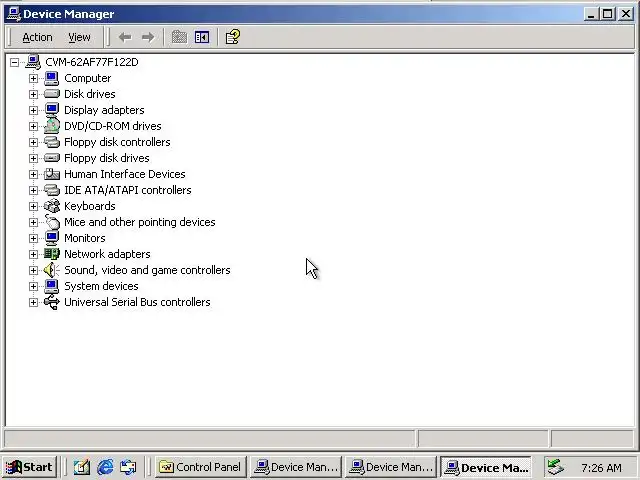640x480 pixels.
Task: Expand the Disk drives category
Action: pyautogui.click(x=33, y=94)
